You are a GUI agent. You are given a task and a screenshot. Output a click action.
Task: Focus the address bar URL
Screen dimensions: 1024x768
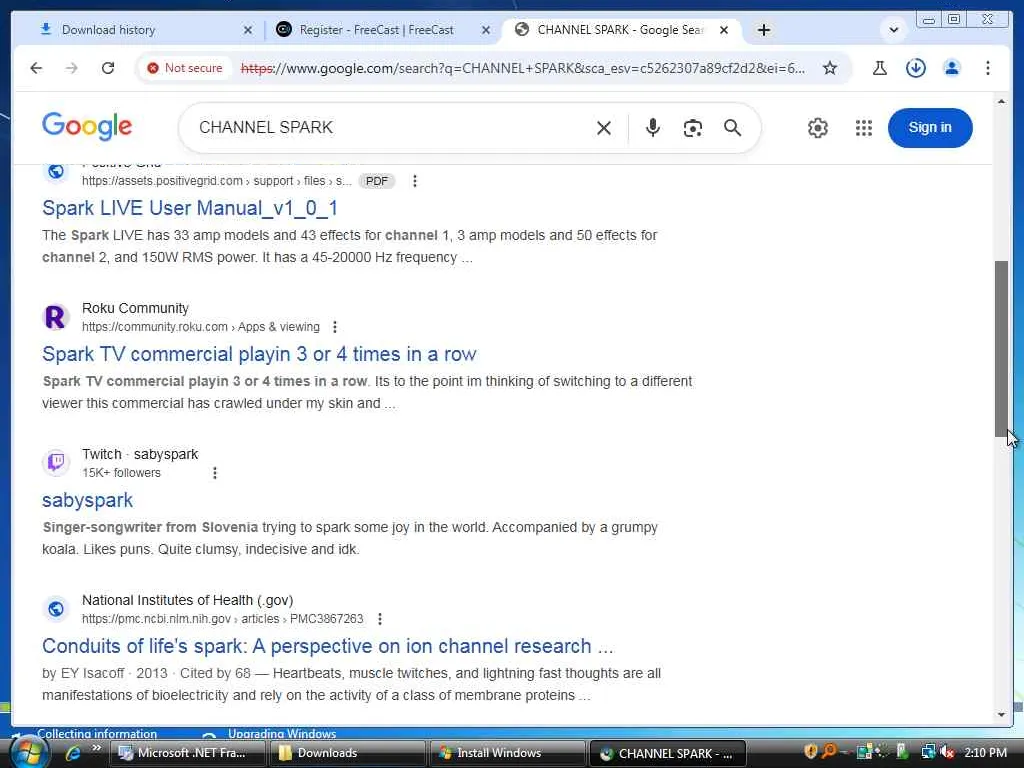click(x=522, y=68)
